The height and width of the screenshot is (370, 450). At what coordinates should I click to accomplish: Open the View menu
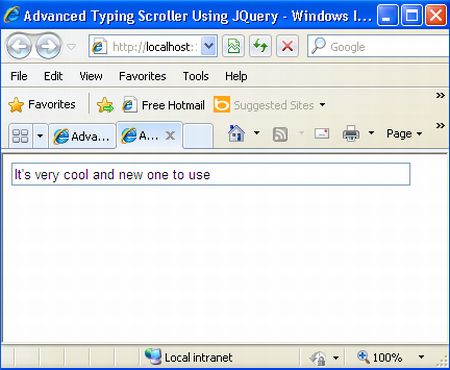(91, 76)
